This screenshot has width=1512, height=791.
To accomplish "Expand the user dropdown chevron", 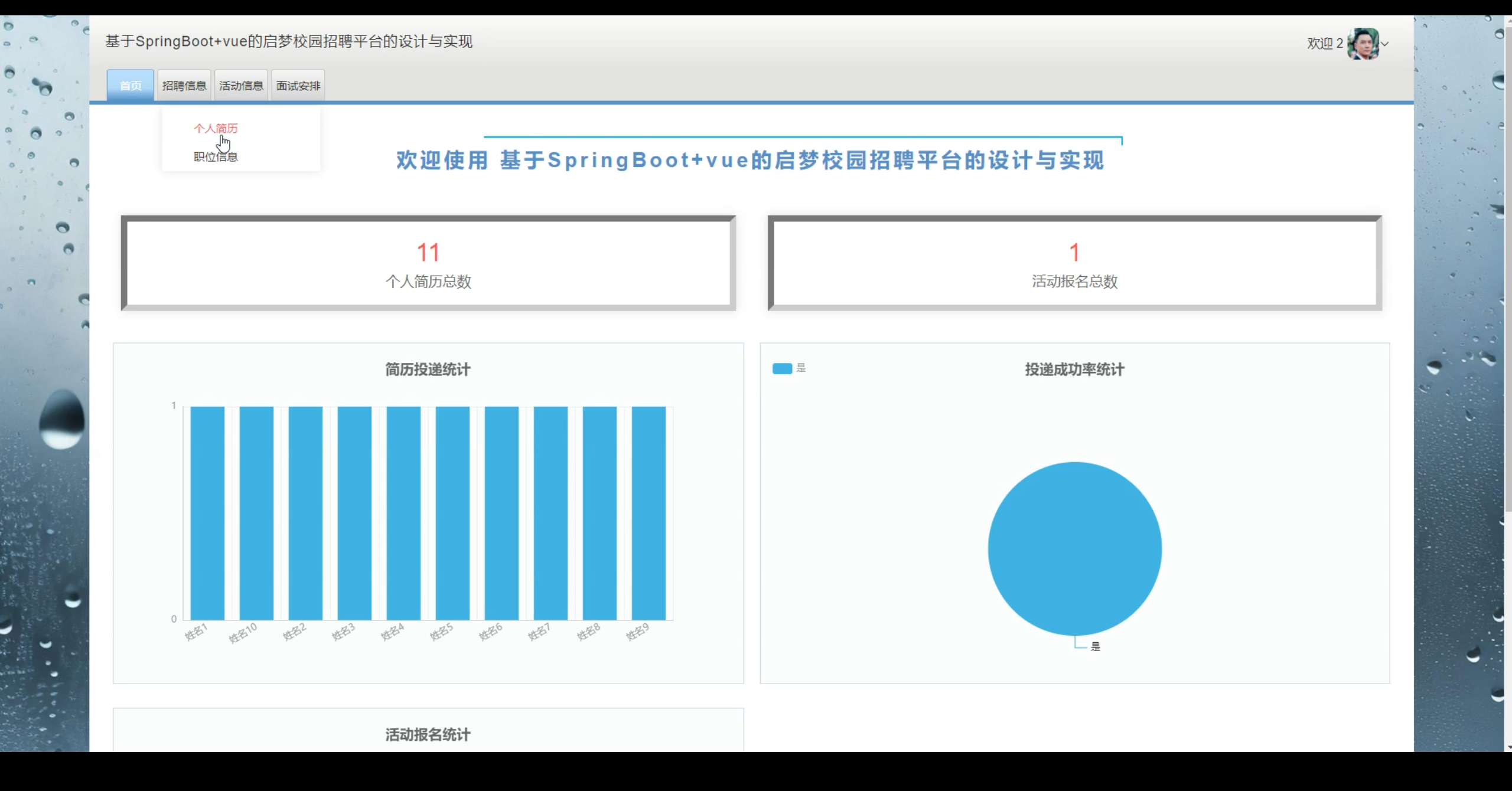I will point(1385,44).
